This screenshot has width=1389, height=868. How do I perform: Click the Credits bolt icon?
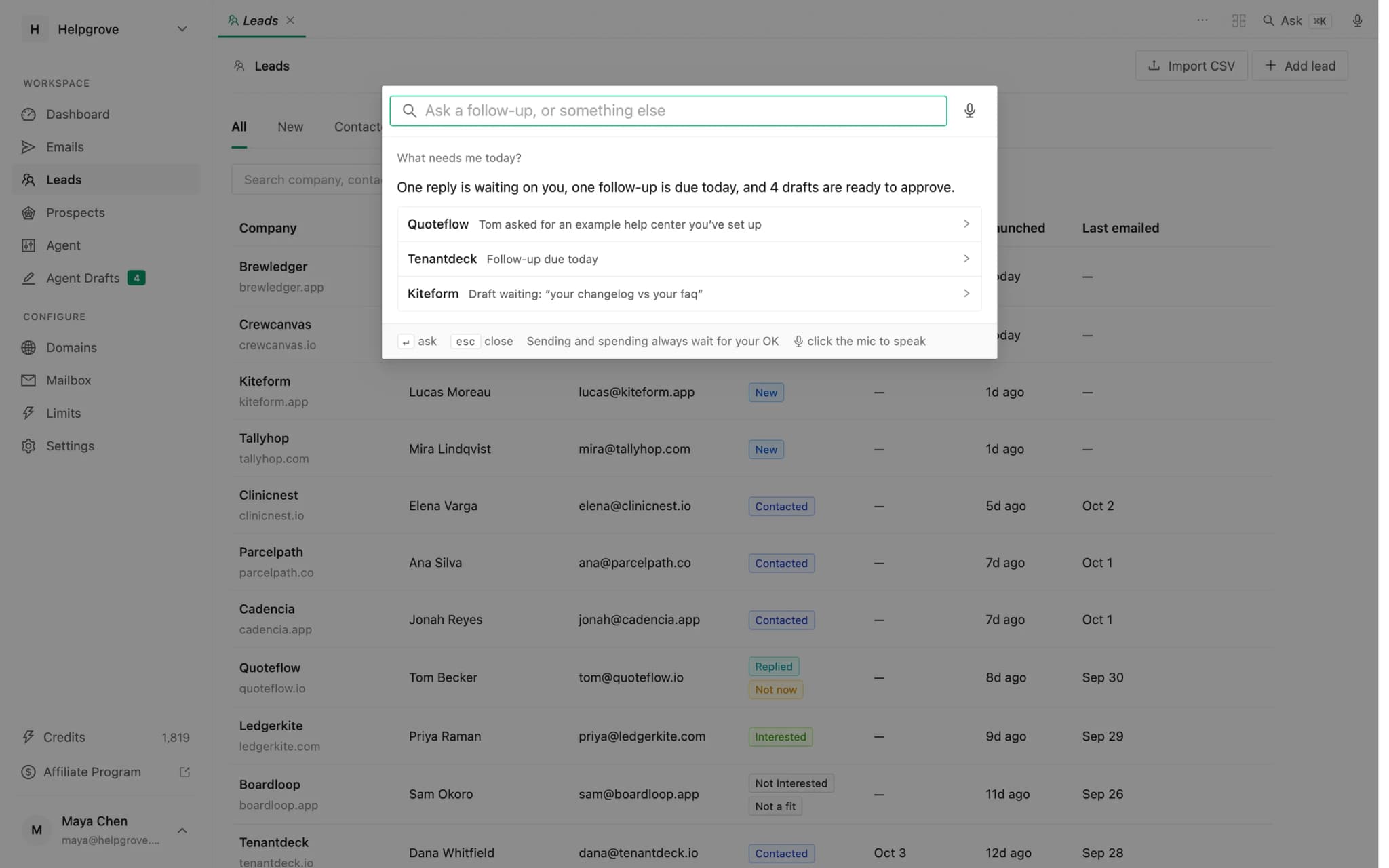click(28, 737)
